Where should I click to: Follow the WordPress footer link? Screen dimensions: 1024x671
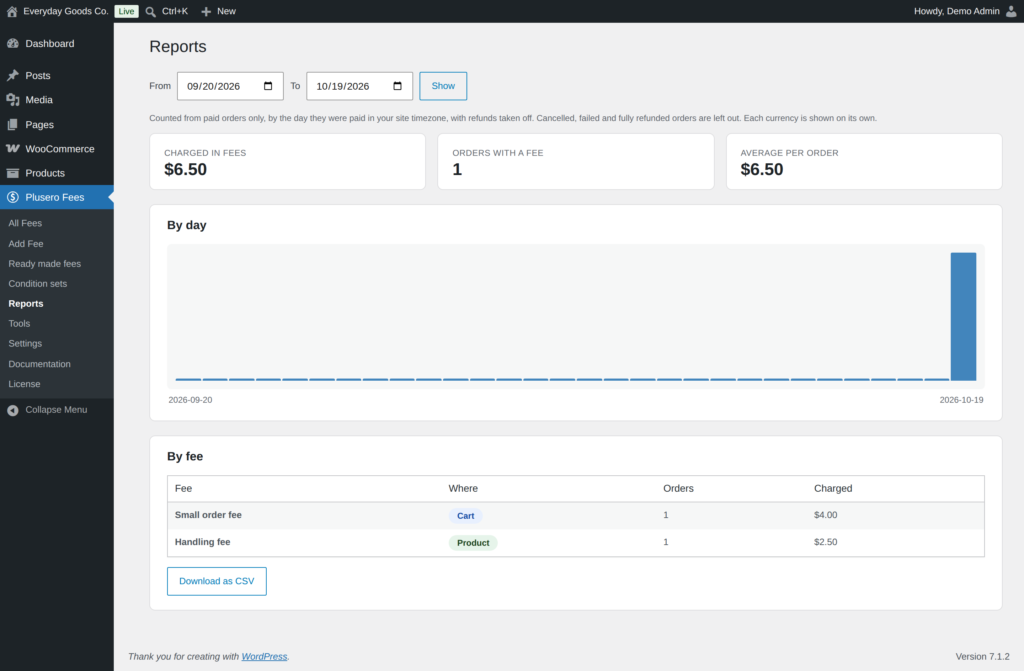(264, 656)
